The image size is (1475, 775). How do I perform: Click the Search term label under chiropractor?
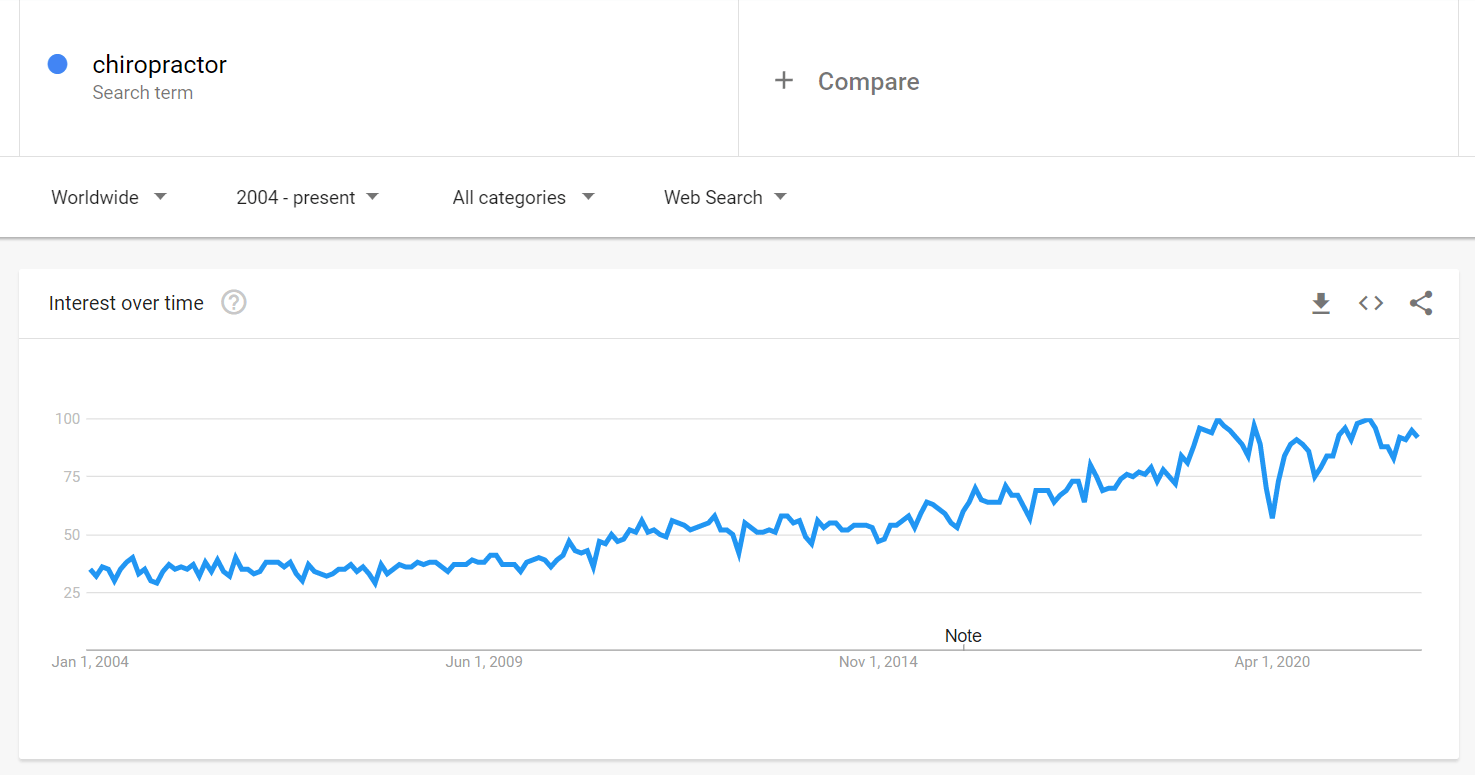[143, 93]
